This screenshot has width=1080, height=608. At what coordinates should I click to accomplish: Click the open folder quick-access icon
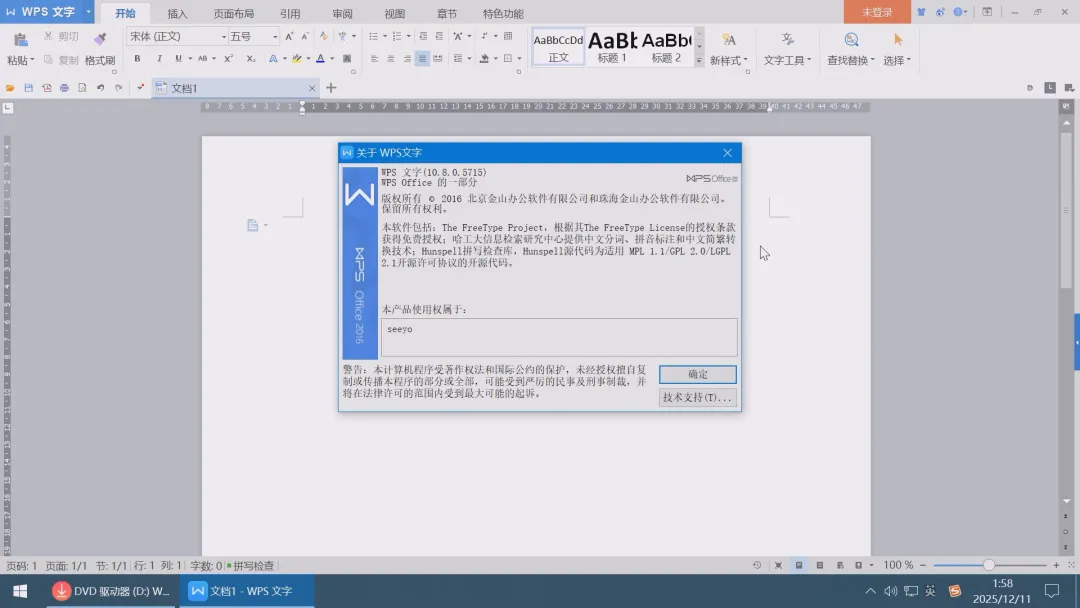[x=10, y=88]
